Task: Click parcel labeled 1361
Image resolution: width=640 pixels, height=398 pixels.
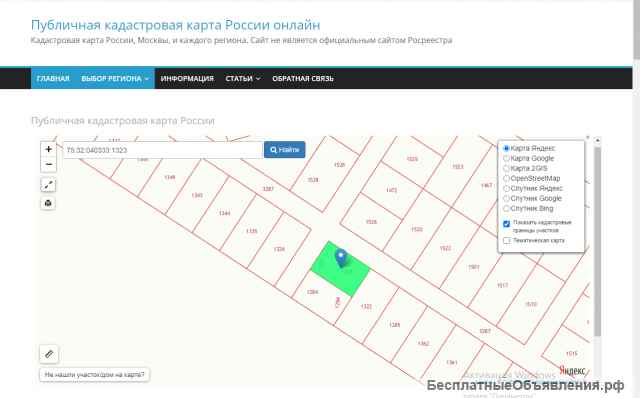Action: 451,362
